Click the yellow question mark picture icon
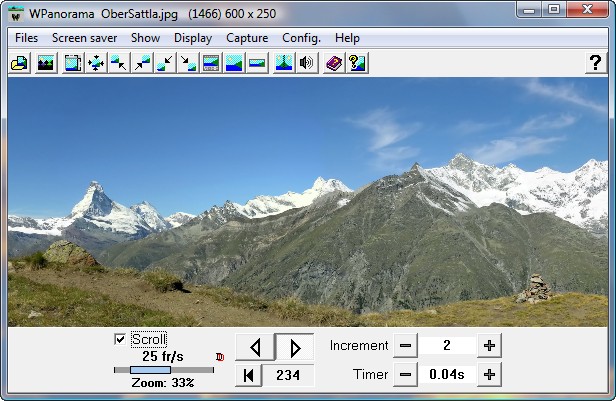The image size is (616, 401). click(357, 63)
